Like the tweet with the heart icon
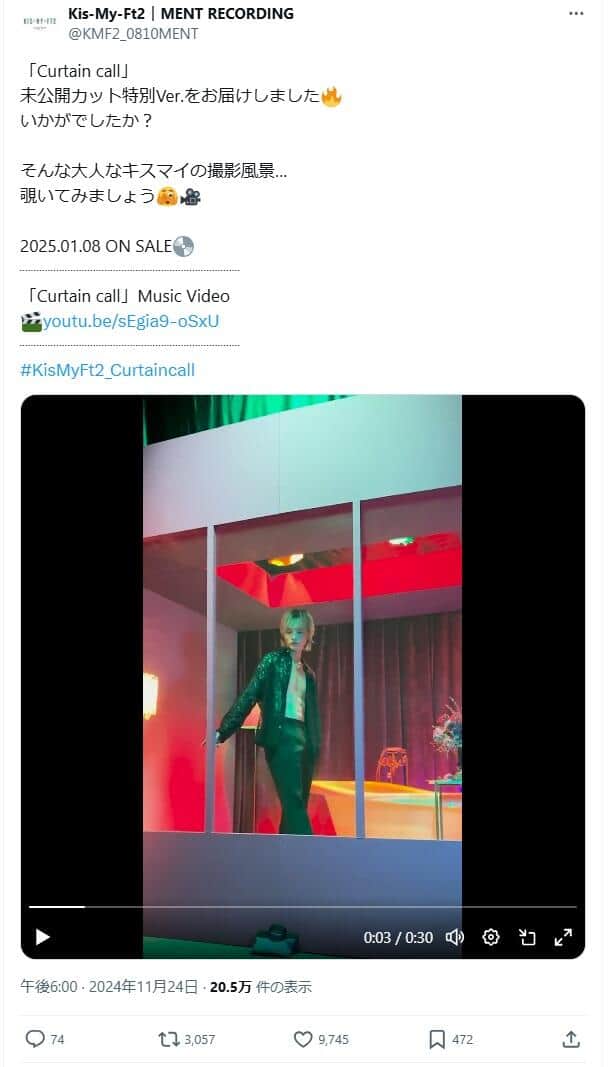608x1067 pixels. (x=303, y=1039)
